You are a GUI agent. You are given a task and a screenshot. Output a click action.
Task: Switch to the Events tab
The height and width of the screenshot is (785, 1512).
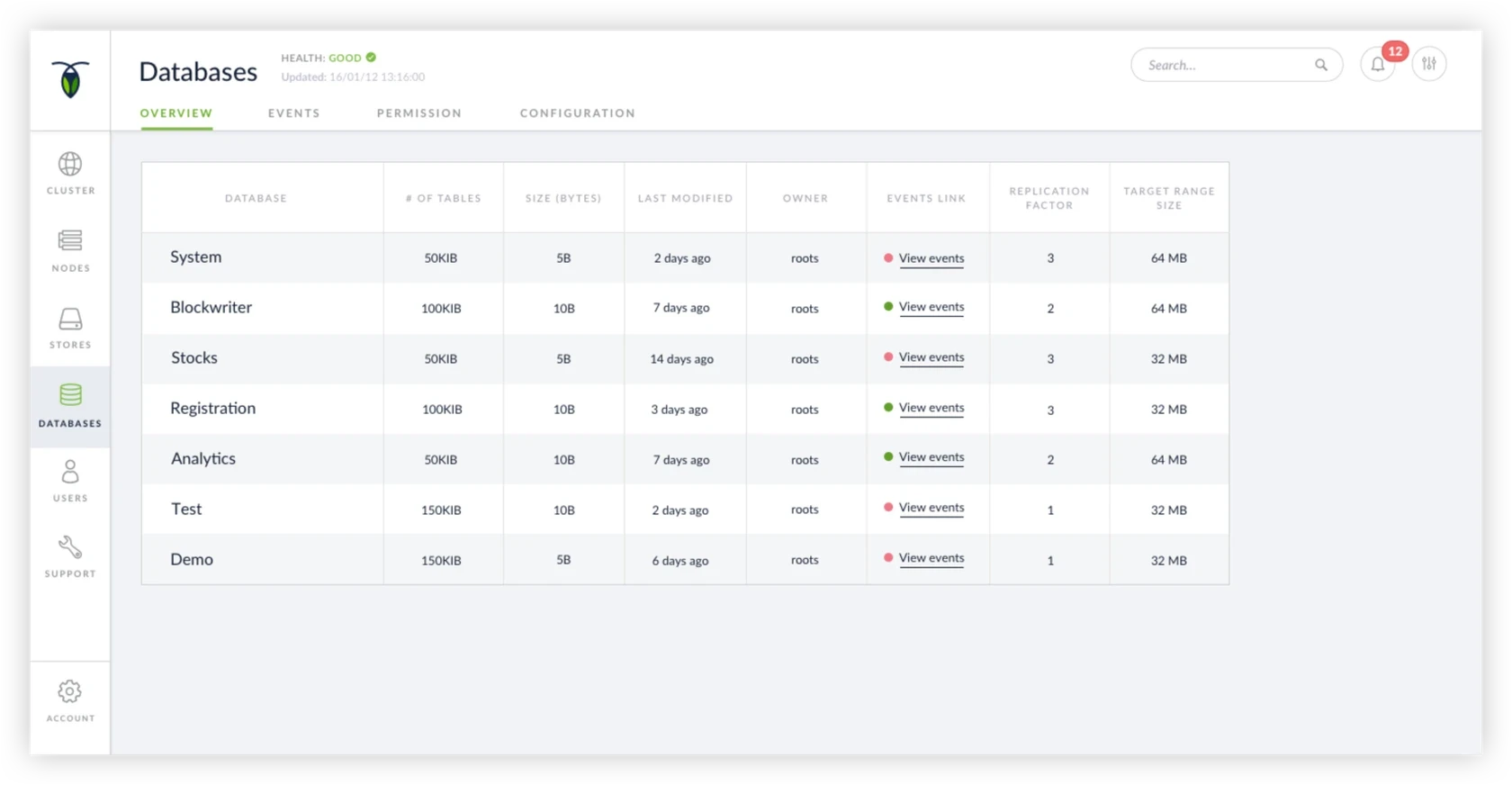(293, 113)
